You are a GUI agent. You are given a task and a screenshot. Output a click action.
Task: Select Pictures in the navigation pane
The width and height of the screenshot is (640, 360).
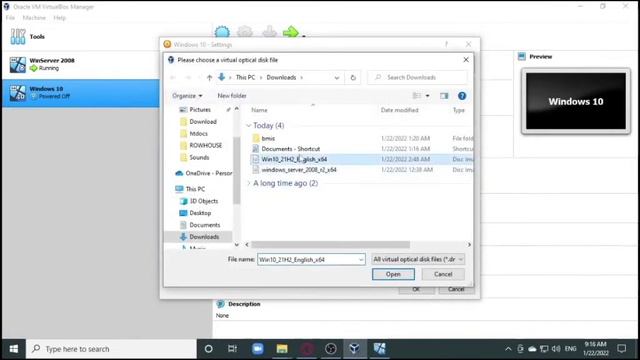pyautogui.click(x=200, y=110)
